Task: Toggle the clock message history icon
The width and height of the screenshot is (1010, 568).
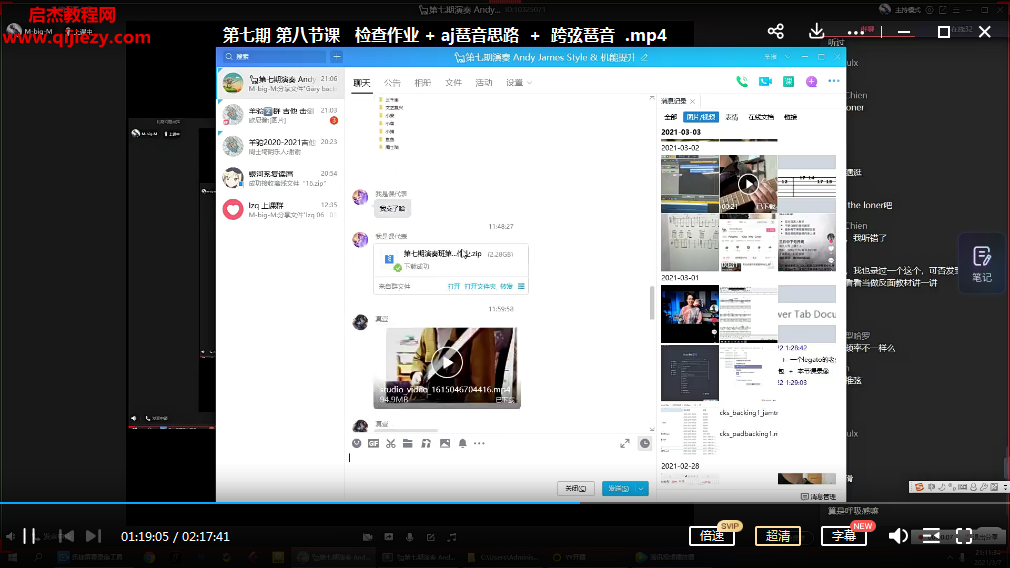Action: tap(645, 443)
